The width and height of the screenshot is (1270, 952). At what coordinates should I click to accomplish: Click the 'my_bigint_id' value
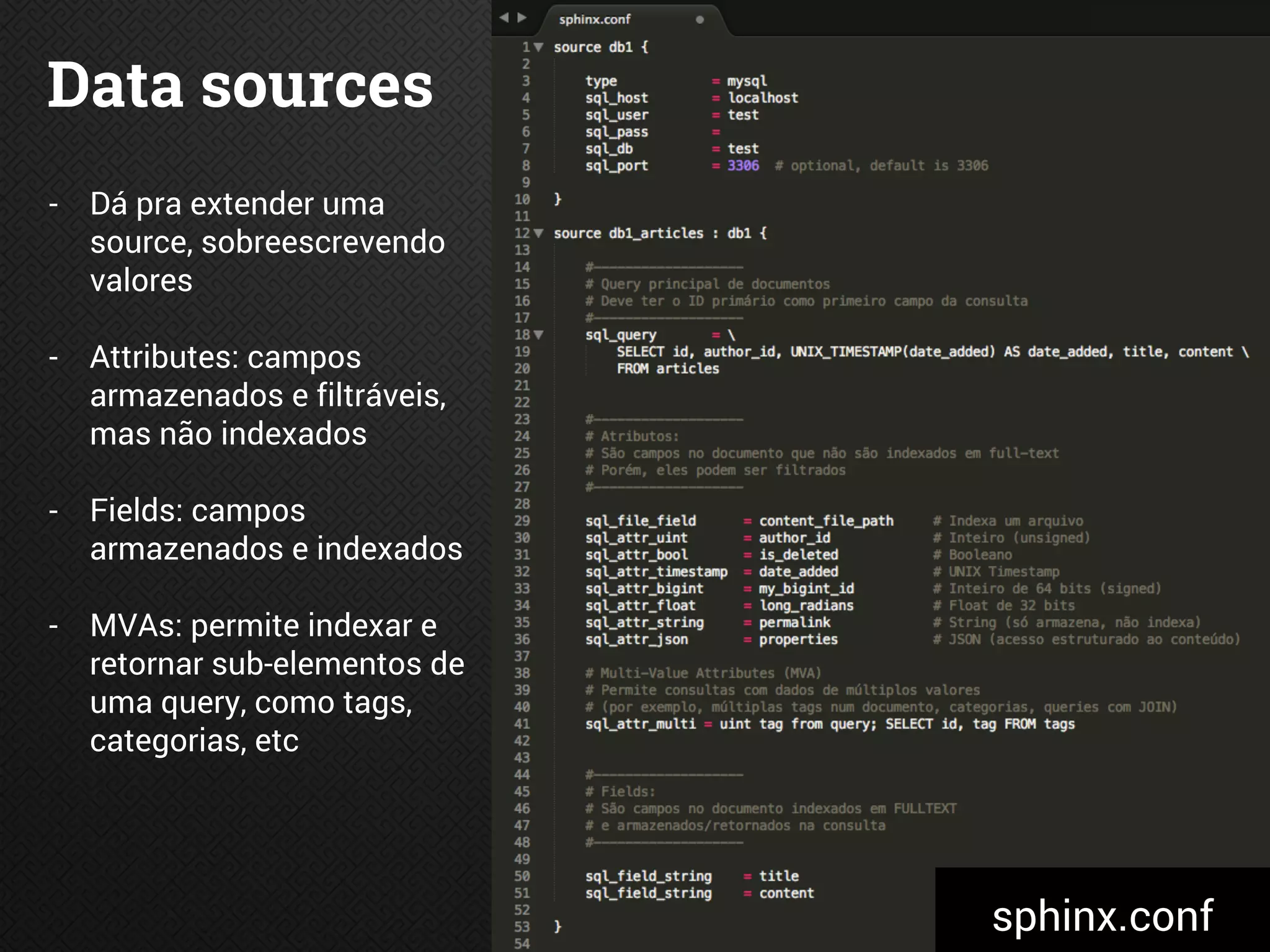(807, 589)
